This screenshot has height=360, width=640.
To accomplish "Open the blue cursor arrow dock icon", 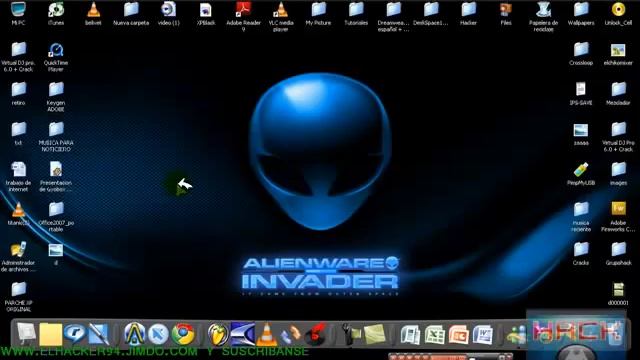I will (158, 334).
